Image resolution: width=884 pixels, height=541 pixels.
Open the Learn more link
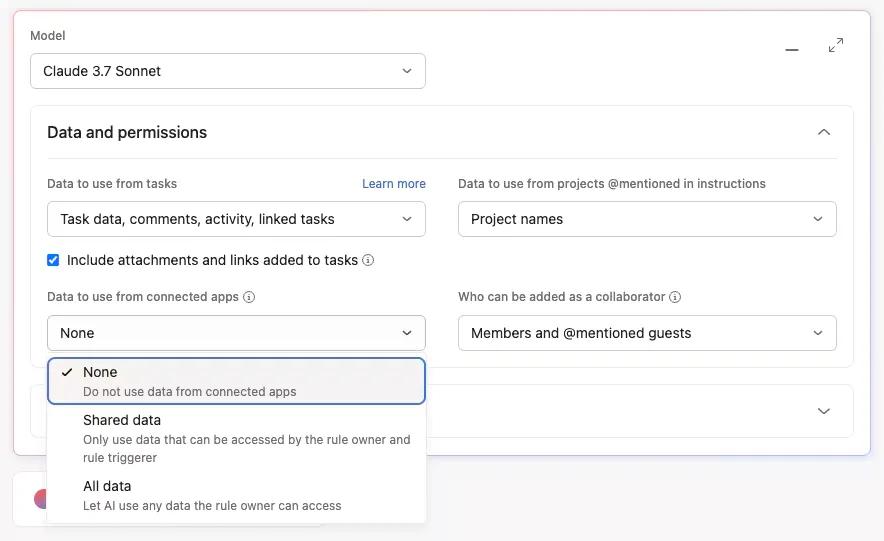[394, 184]
